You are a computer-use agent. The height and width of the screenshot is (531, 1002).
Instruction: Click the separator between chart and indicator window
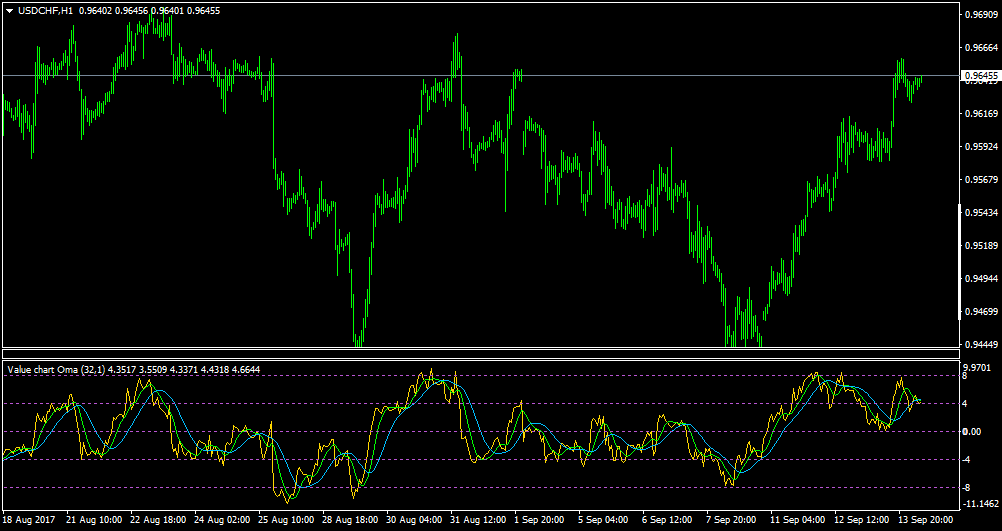click(480, 353)
